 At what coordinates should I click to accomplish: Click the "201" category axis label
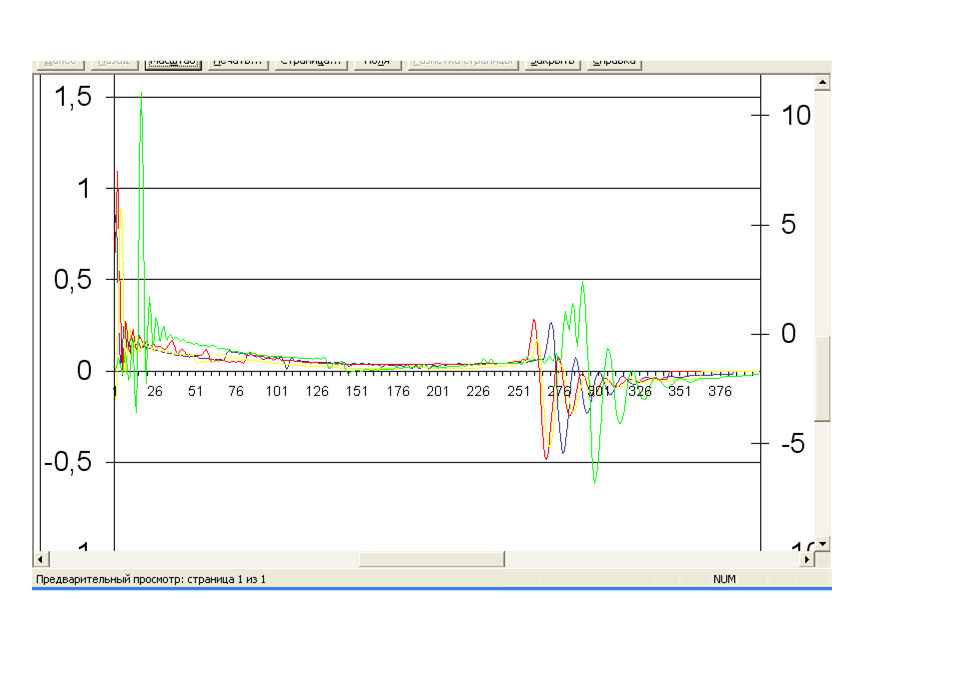click(438, 391)
